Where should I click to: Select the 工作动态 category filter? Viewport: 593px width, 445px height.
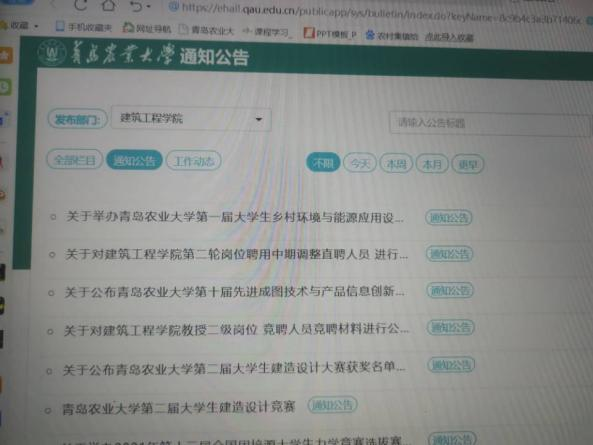(x=194, y=161)
